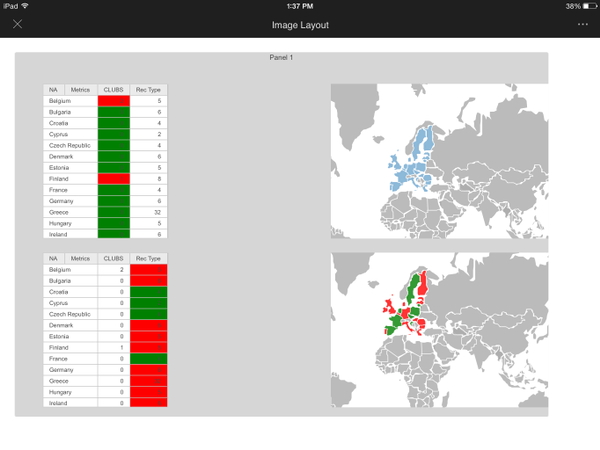Select the Panel 1 title
This screenshot has height=450, width=600.
[x=281, y=58]
